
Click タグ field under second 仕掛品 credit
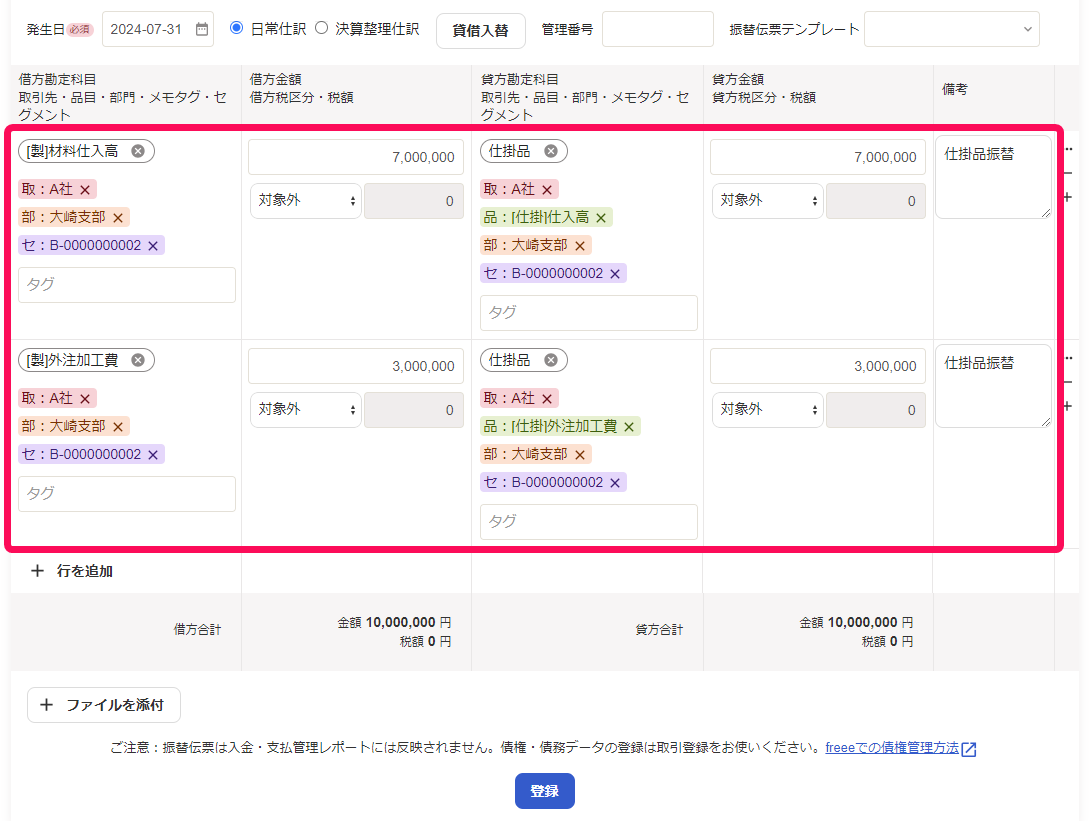[x=588, y=521]
